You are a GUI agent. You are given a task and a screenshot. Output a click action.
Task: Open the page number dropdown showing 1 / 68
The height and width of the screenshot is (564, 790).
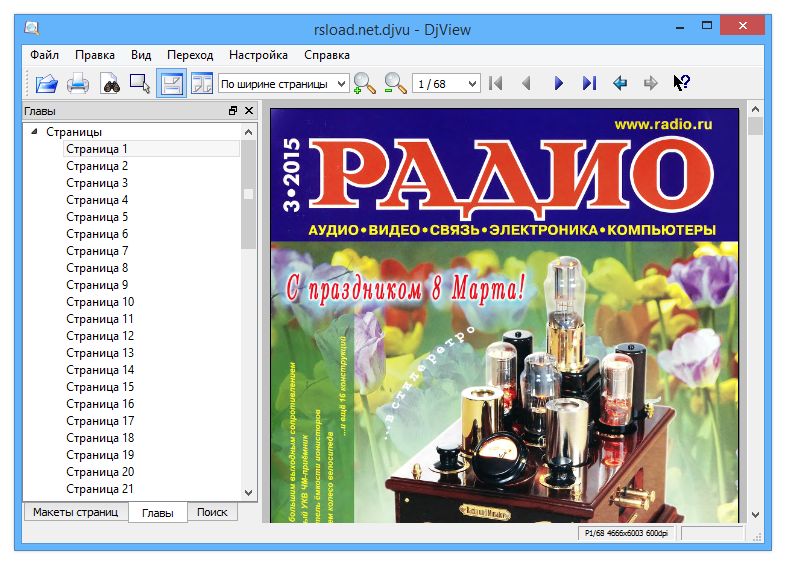[x=446, y=84]
